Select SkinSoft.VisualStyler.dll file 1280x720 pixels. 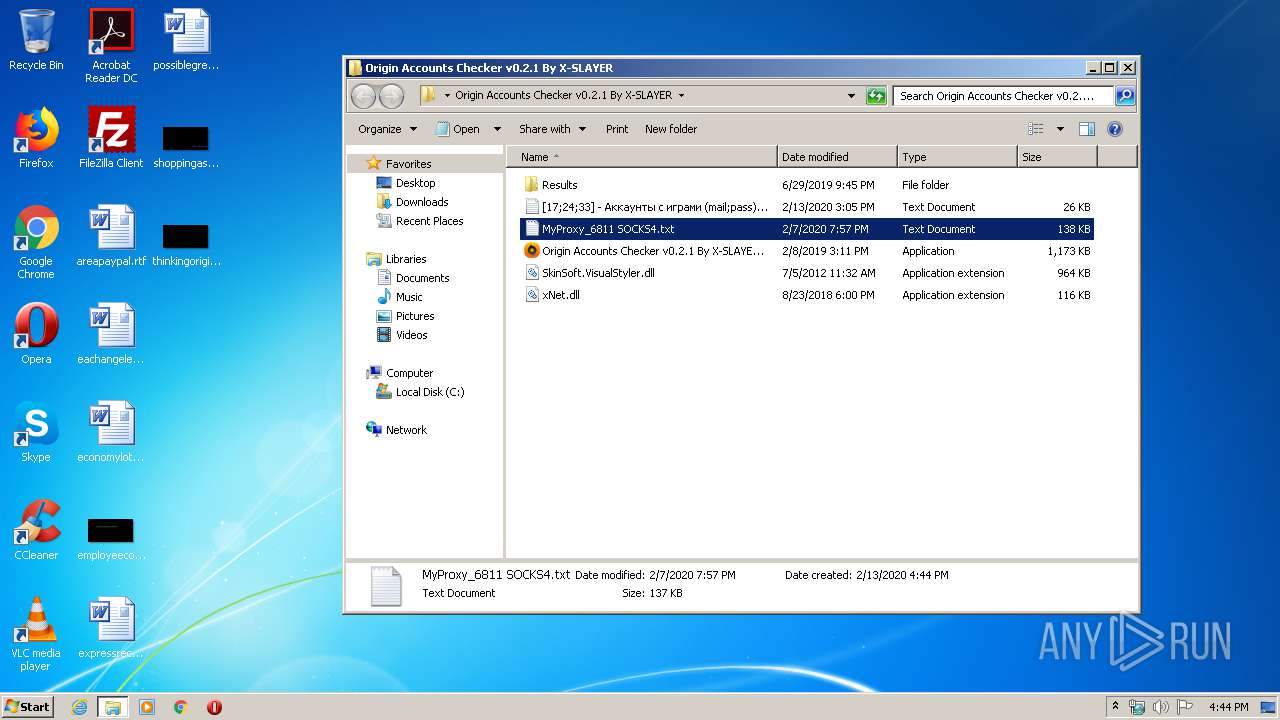point(807,273)
